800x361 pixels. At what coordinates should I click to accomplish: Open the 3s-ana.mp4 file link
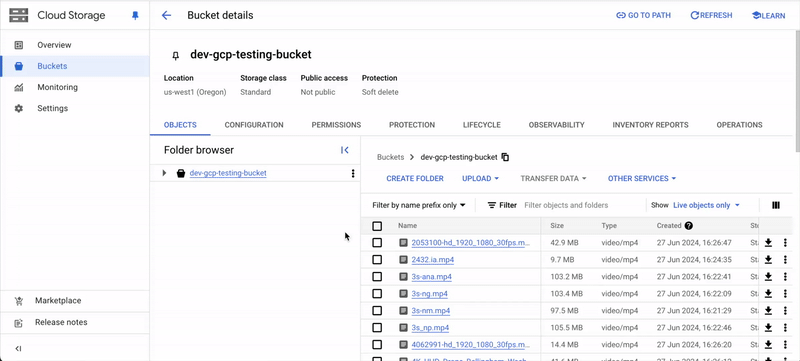point(432,277)
